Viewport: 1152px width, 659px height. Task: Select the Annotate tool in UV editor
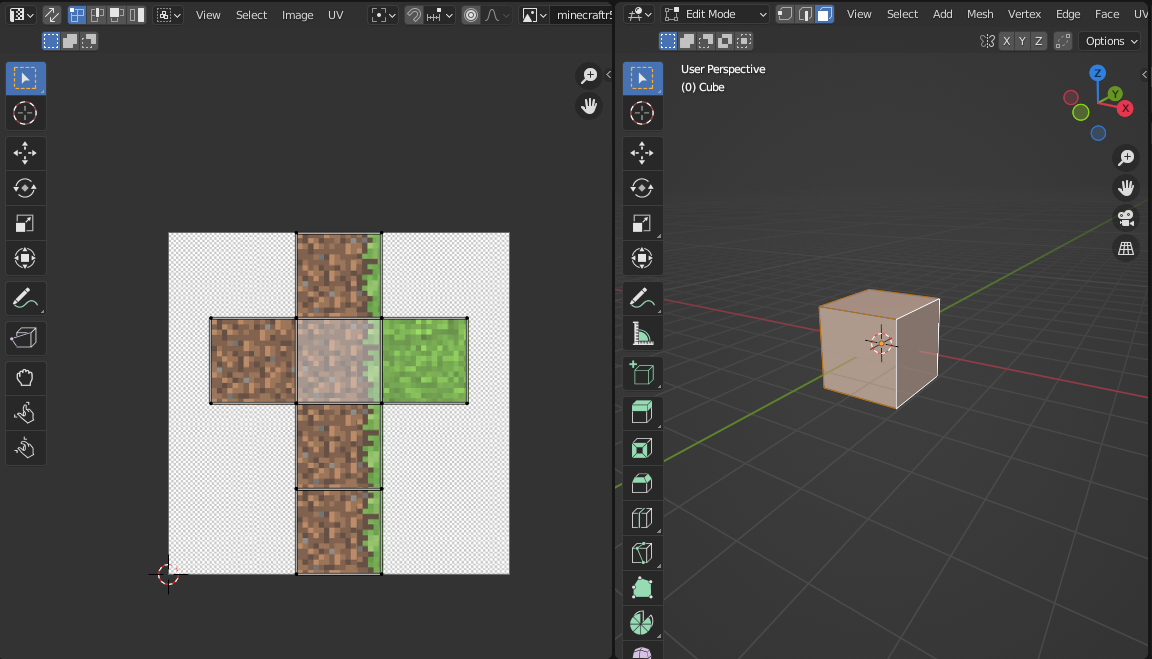(25, 298)
